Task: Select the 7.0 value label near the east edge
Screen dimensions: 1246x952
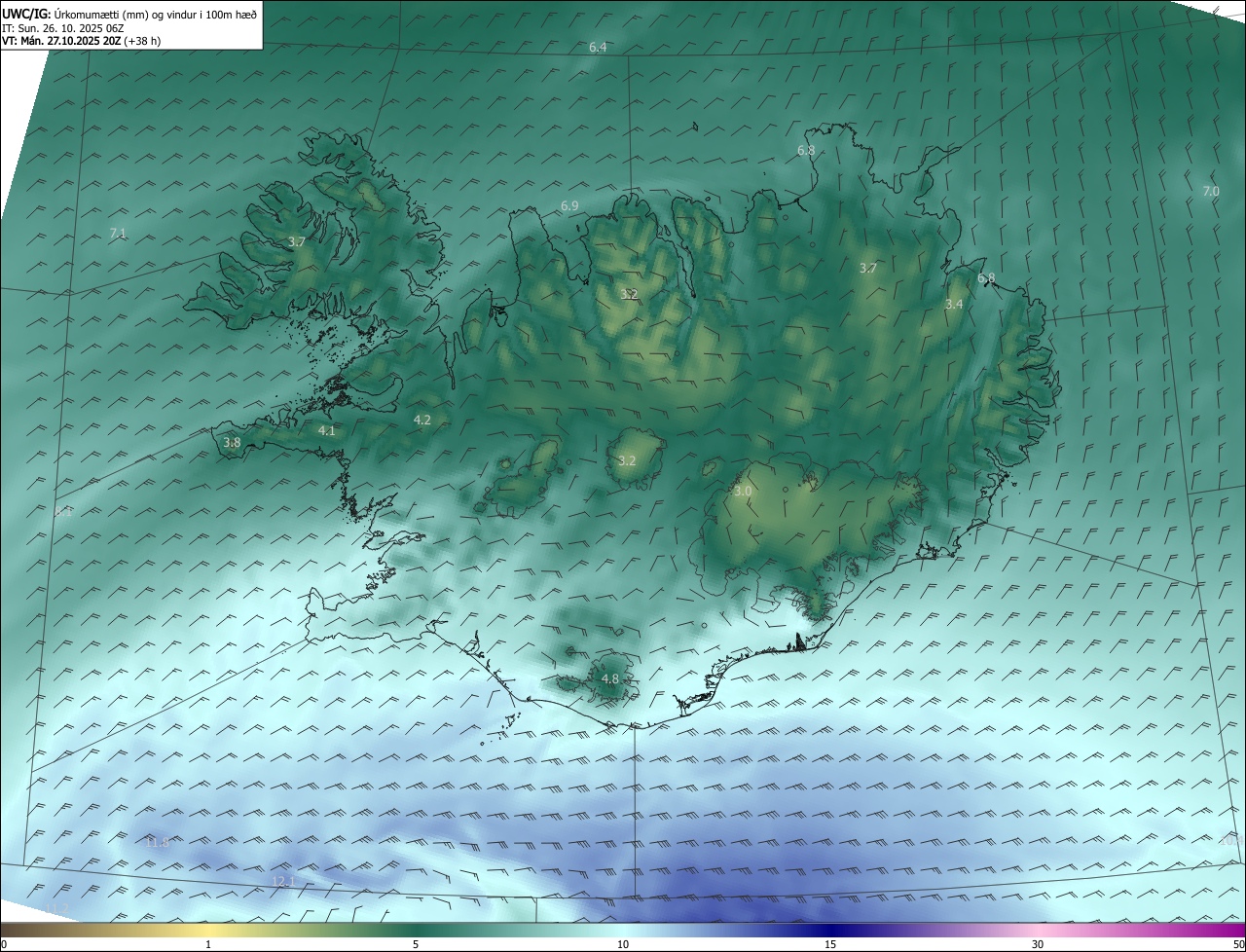Action: pos(1210,191)
